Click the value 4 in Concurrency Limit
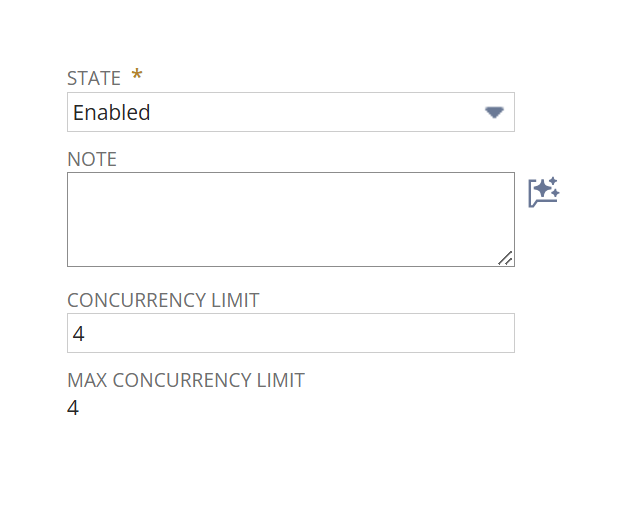The width and height of the screenshot is (640, 510). [79, 334]
